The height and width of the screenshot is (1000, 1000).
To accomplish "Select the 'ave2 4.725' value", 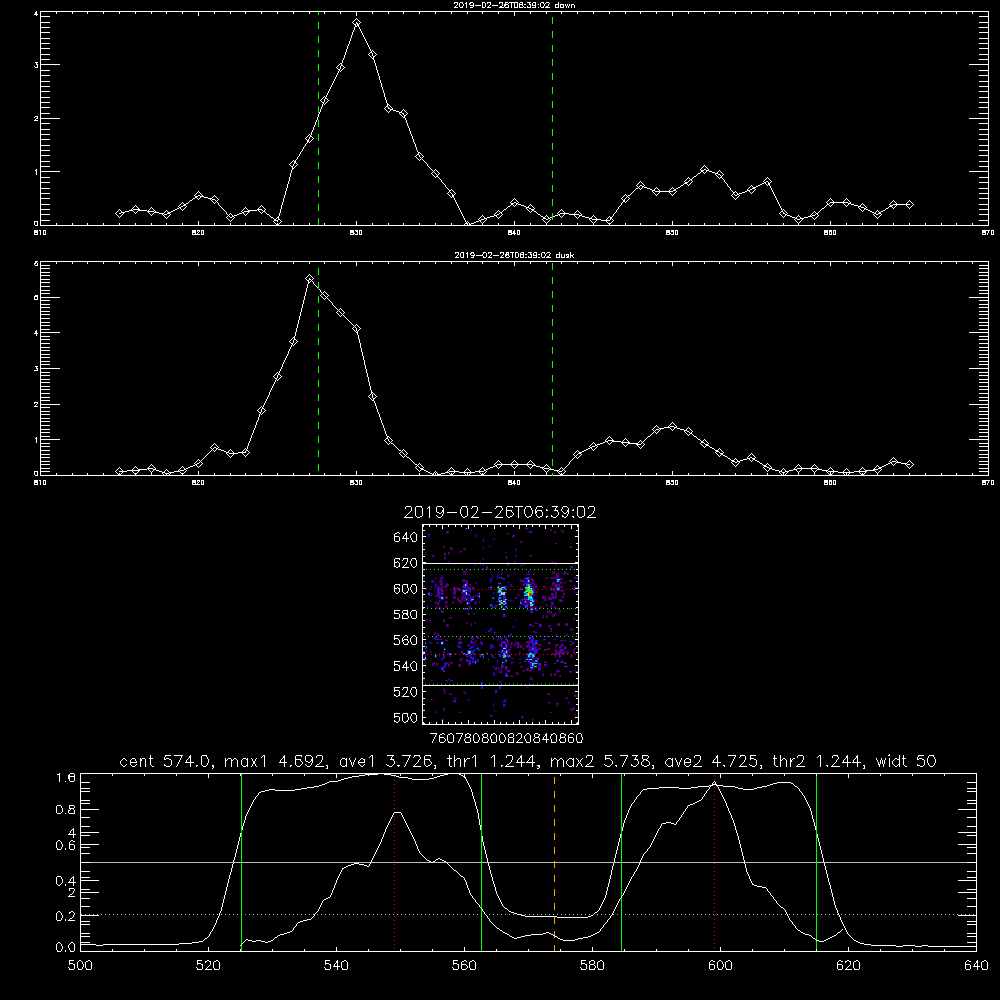I will tap(711, 761).
